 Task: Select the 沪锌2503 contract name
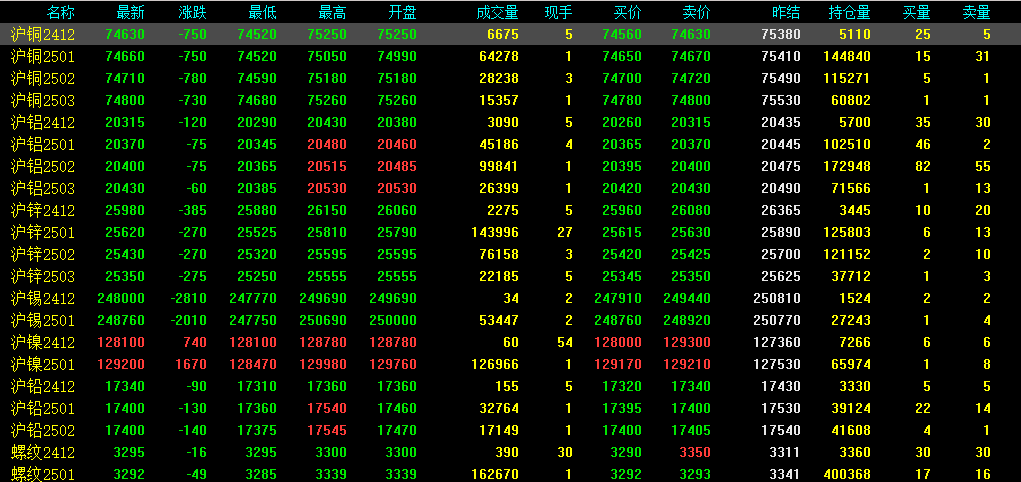43,277
